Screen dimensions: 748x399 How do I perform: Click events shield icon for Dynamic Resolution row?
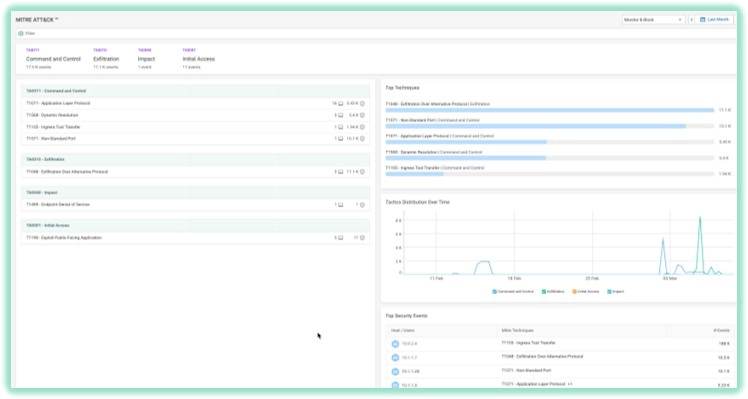362,115
